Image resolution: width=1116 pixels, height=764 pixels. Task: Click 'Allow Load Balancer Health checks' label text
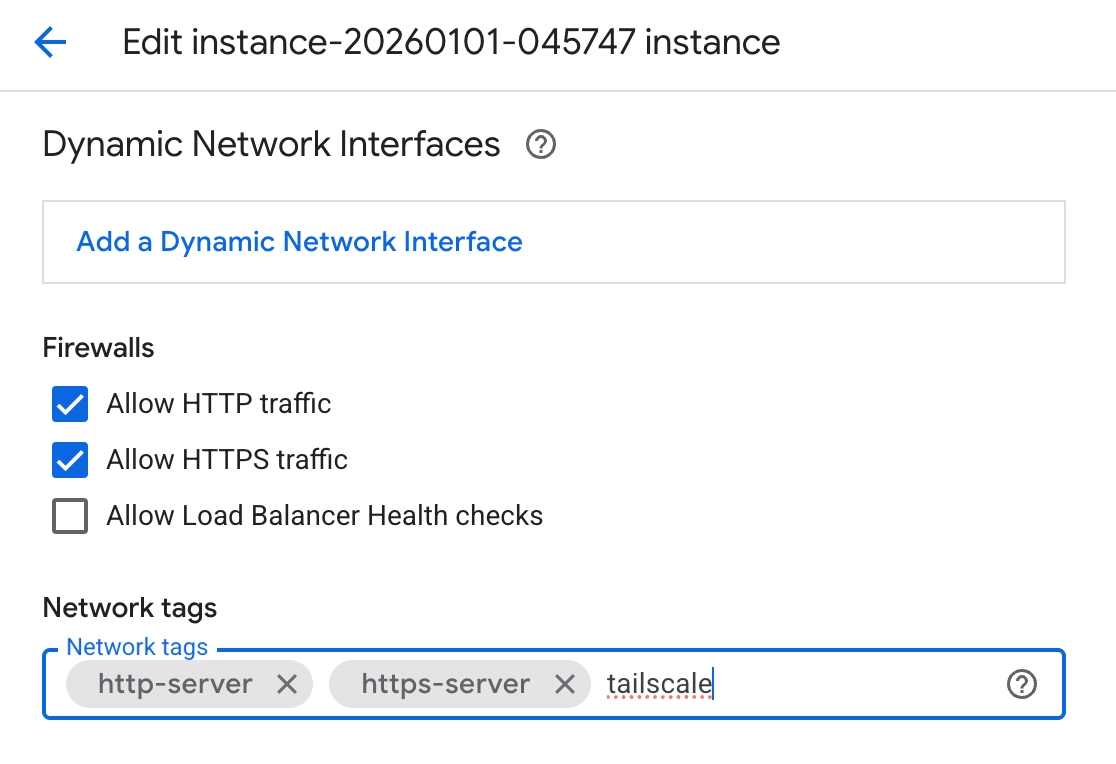[x=325, y=516]
